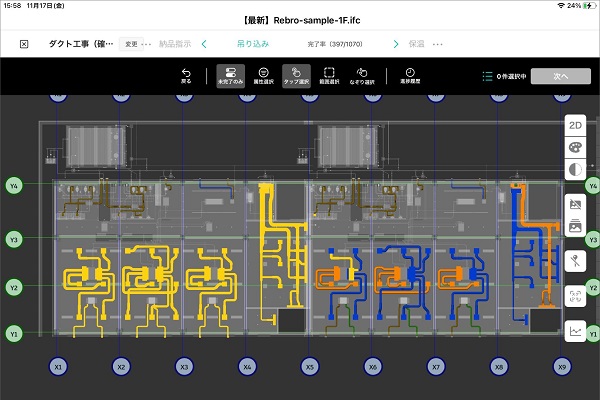Screen dimensions: 600x400
Task: Toggle the 2D view mode button
Action: pyautogui.click(x=575, y=125)
